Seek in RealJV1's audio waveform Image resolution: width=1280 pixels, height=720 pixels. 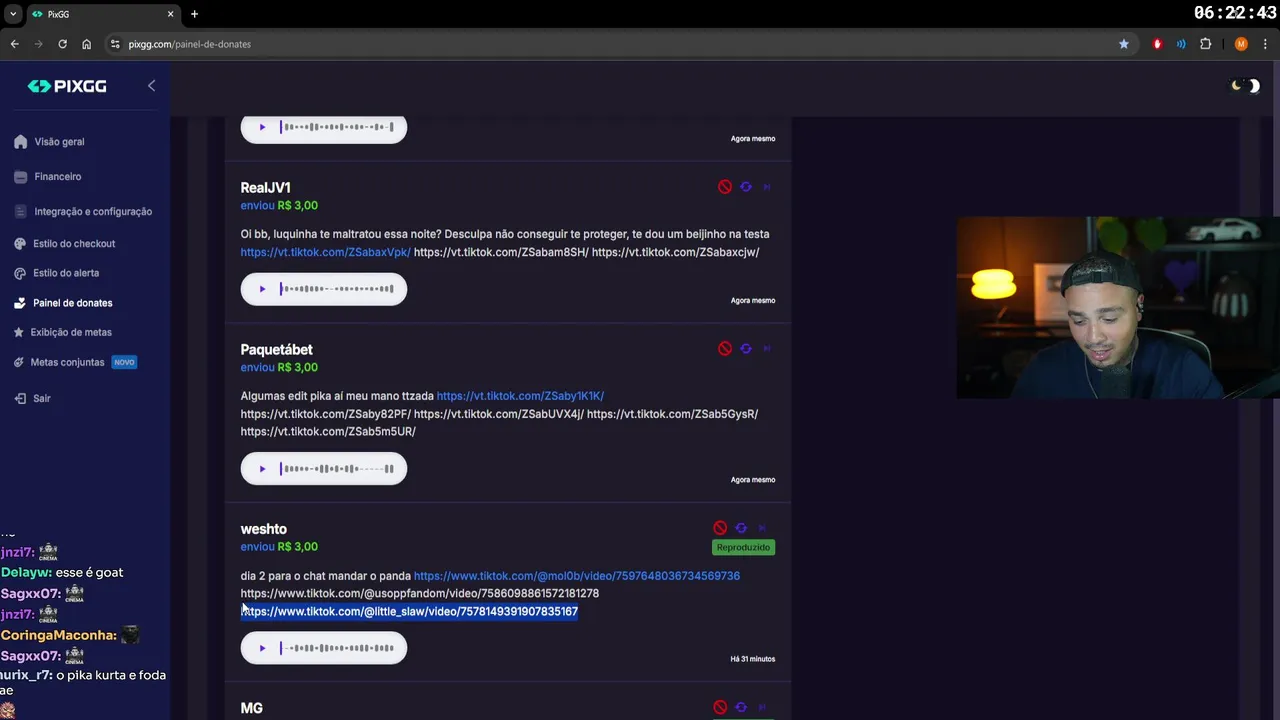[x=337, y=289]
